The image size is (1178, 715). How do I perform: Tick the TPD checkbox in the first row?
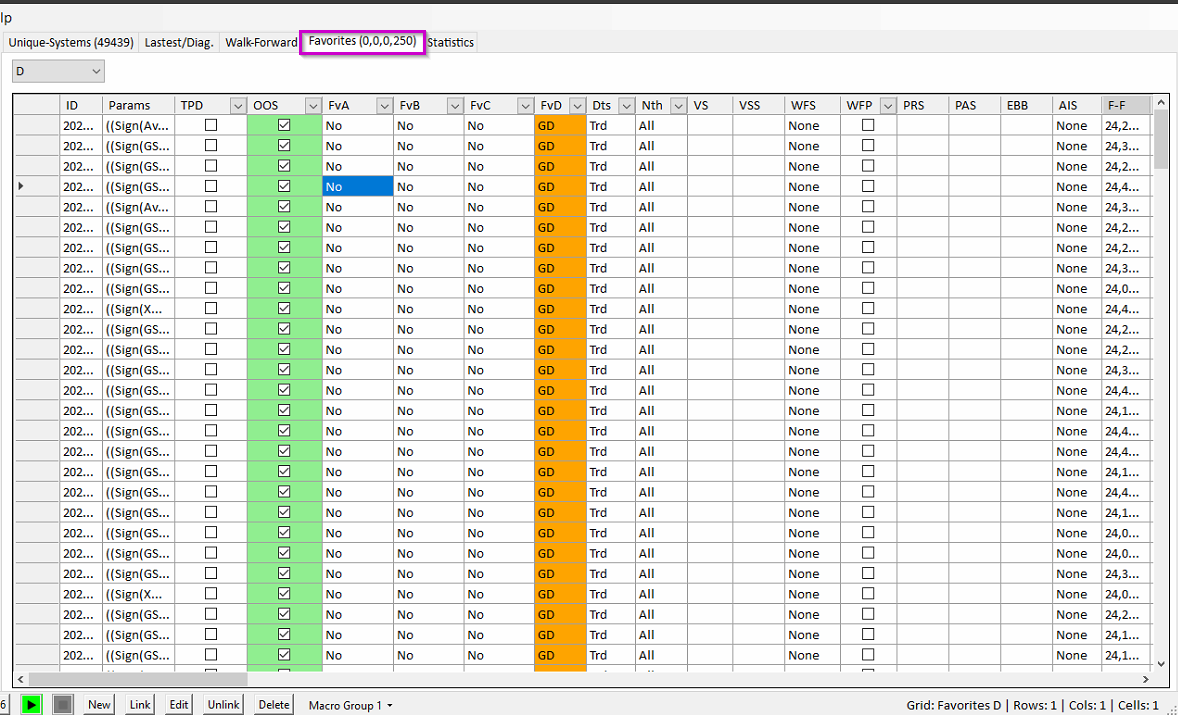coord(211,125)
